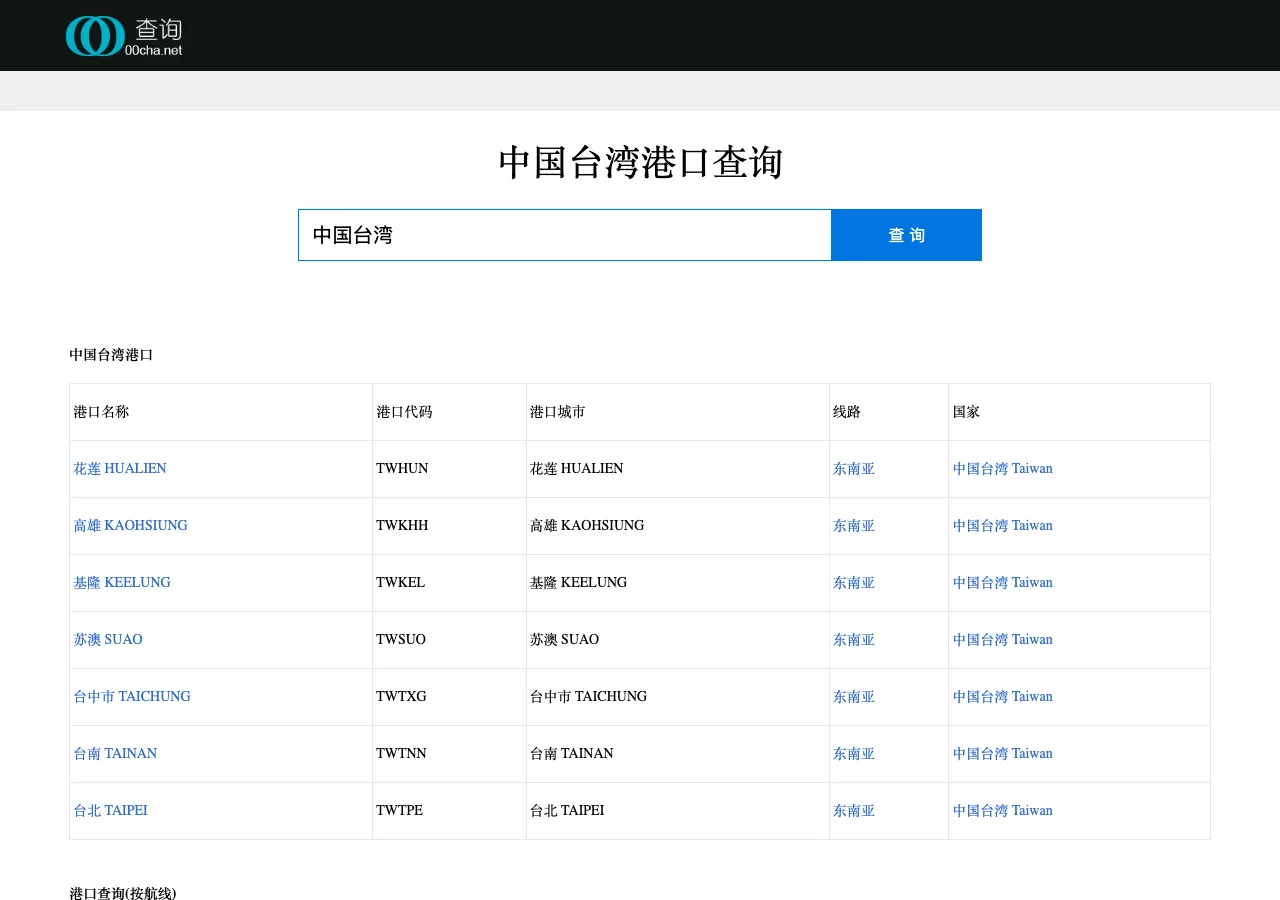1280x900 pixels.
Task: Select the port code TWTPE
Action: click(399, 810)
